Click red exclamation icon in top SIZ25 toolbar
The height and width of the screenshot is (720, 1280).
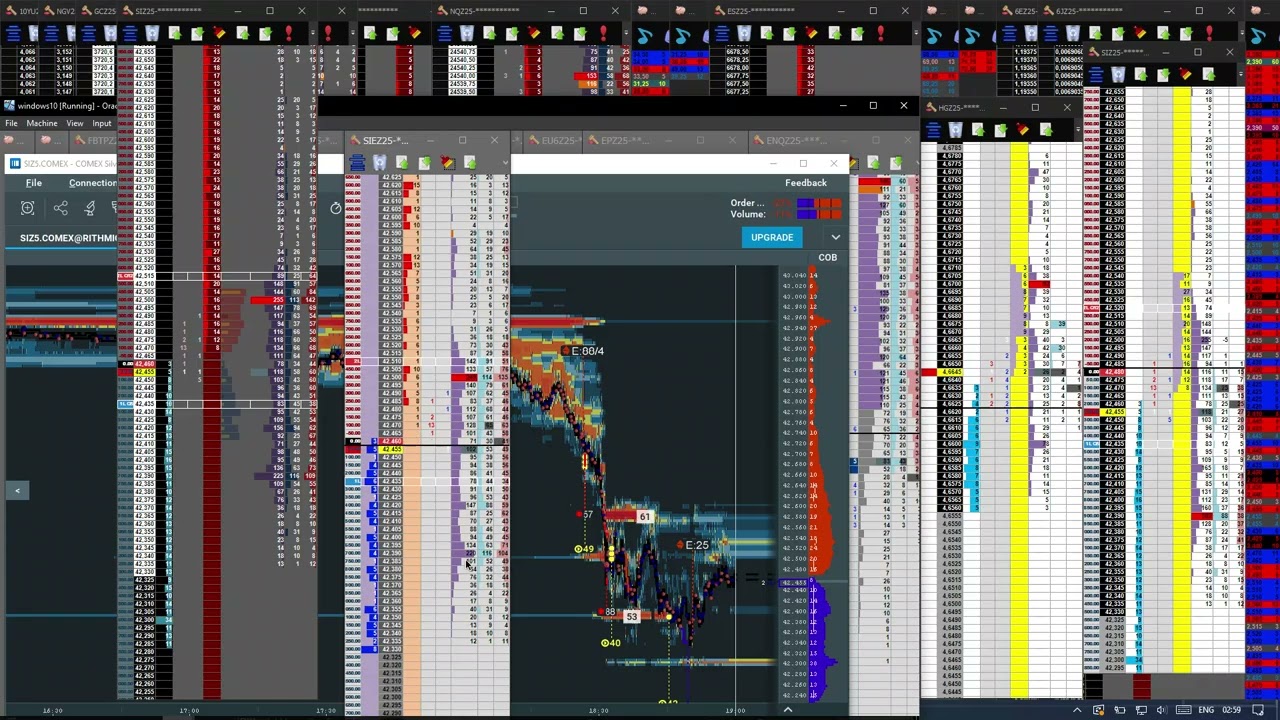(x=289, y=33)
